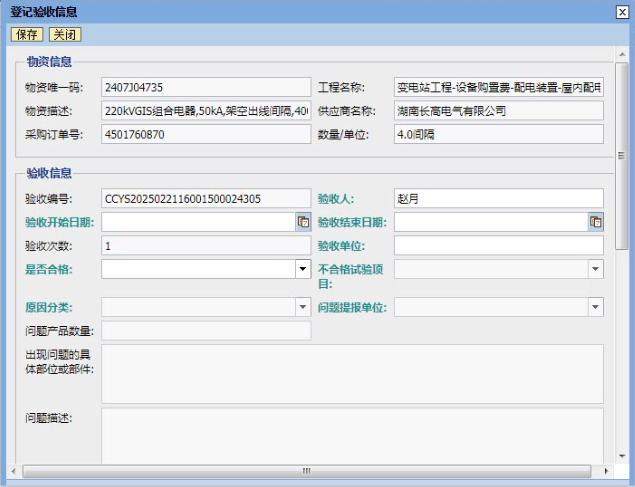This screenshot has width=635, height=487.
Task: Close the 登记验收信息 dialog window
Action: tap(623, 11)
